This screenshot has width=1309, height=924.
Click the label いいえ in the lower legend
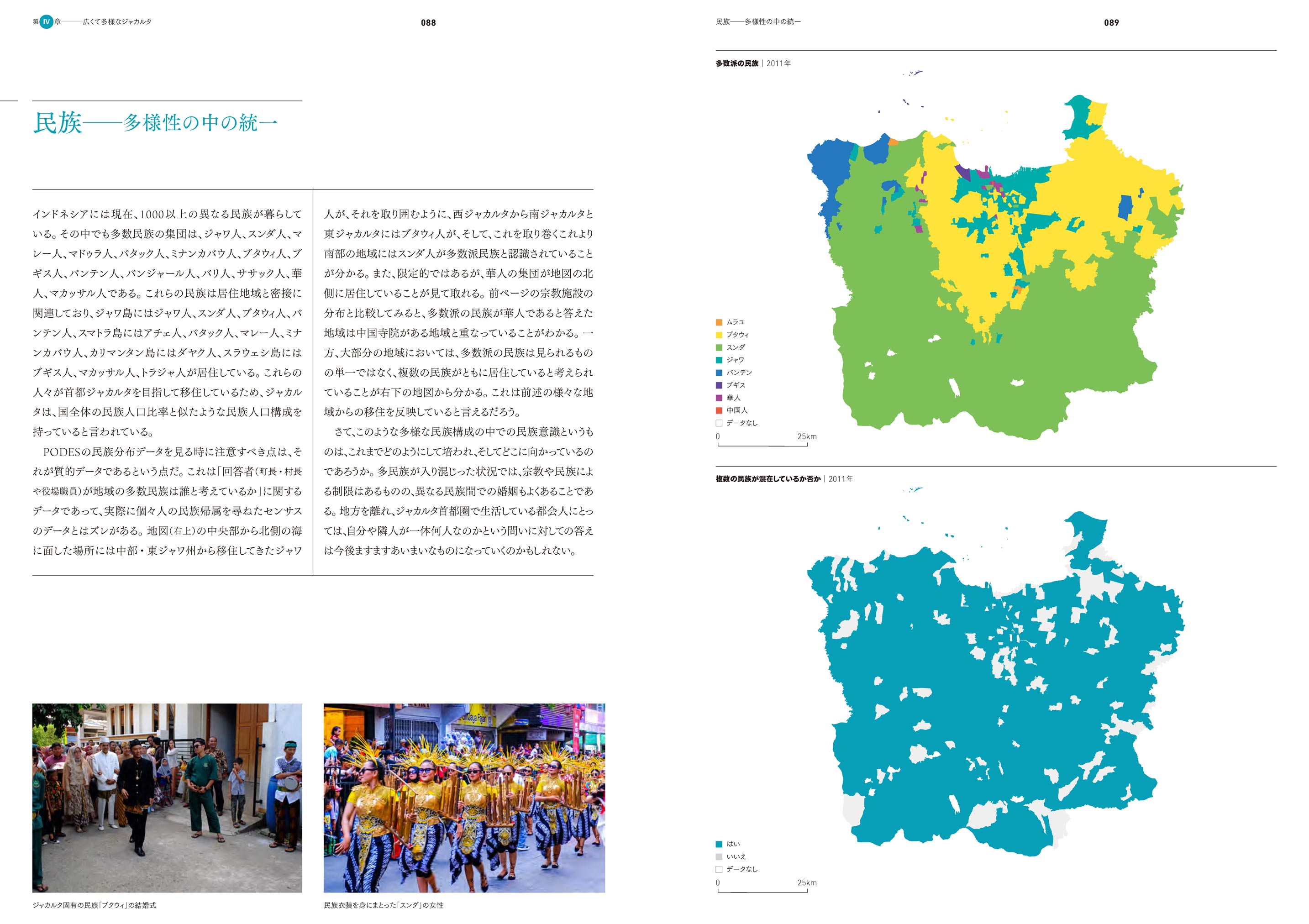coord(736,857)
